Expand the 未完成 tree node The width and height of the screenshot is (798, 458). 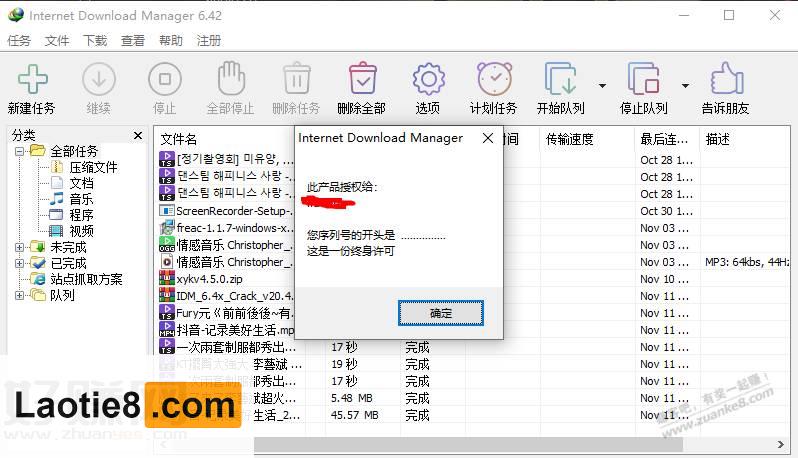coord(19,247)
